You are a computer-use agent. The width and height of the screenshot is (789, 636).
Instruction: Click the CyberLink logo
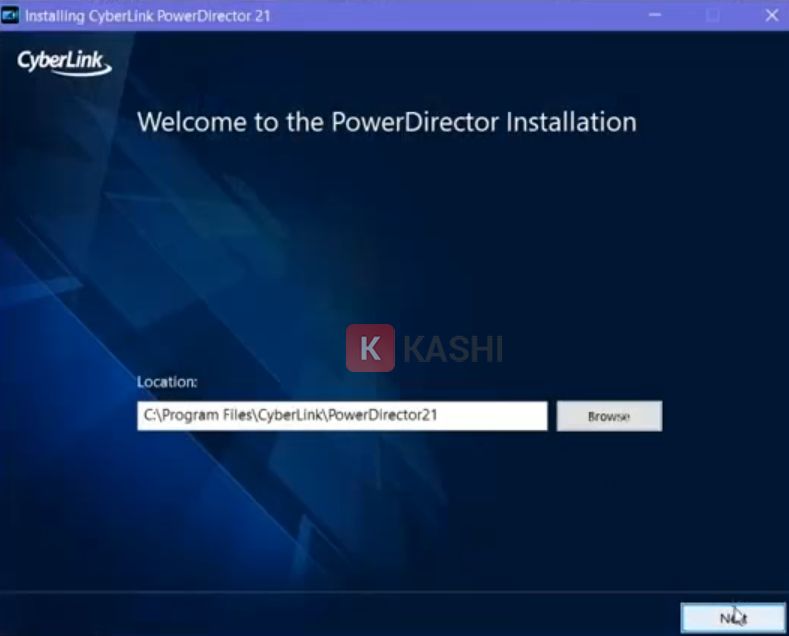pyautogui.click(x=64, y=63)
